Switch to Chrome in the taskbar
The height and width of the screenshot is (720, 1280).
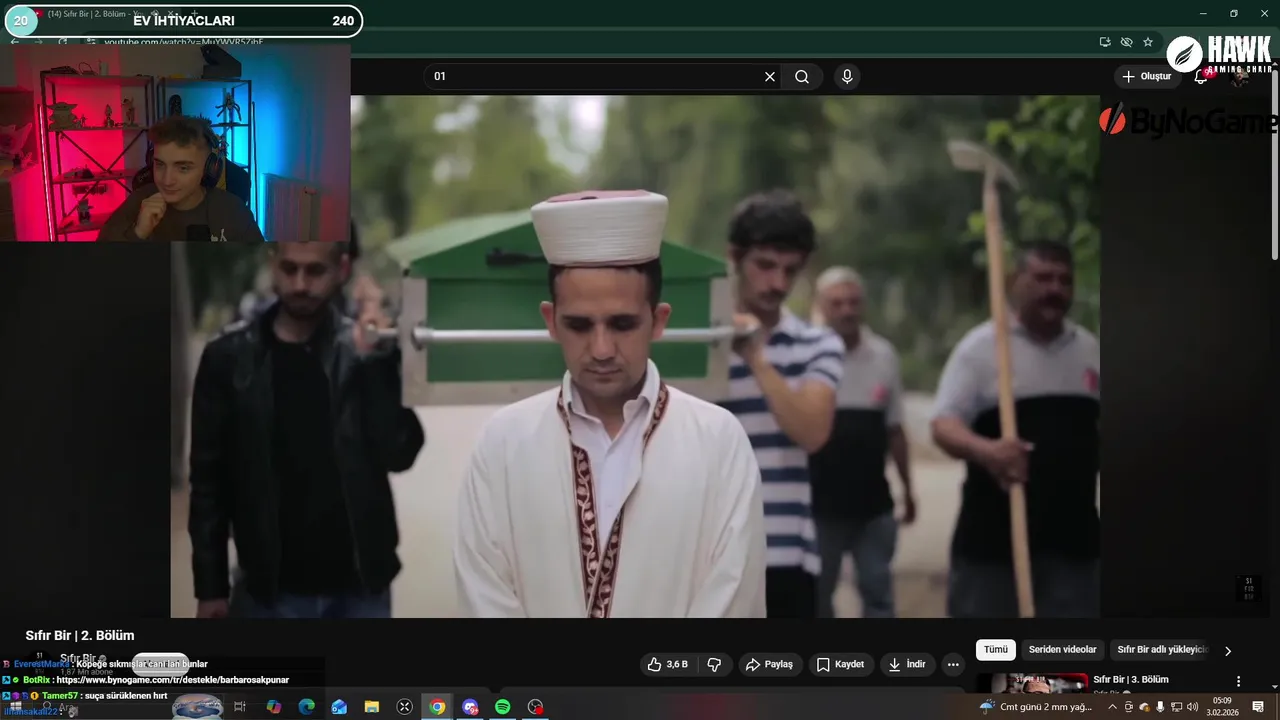pos(437,707)
